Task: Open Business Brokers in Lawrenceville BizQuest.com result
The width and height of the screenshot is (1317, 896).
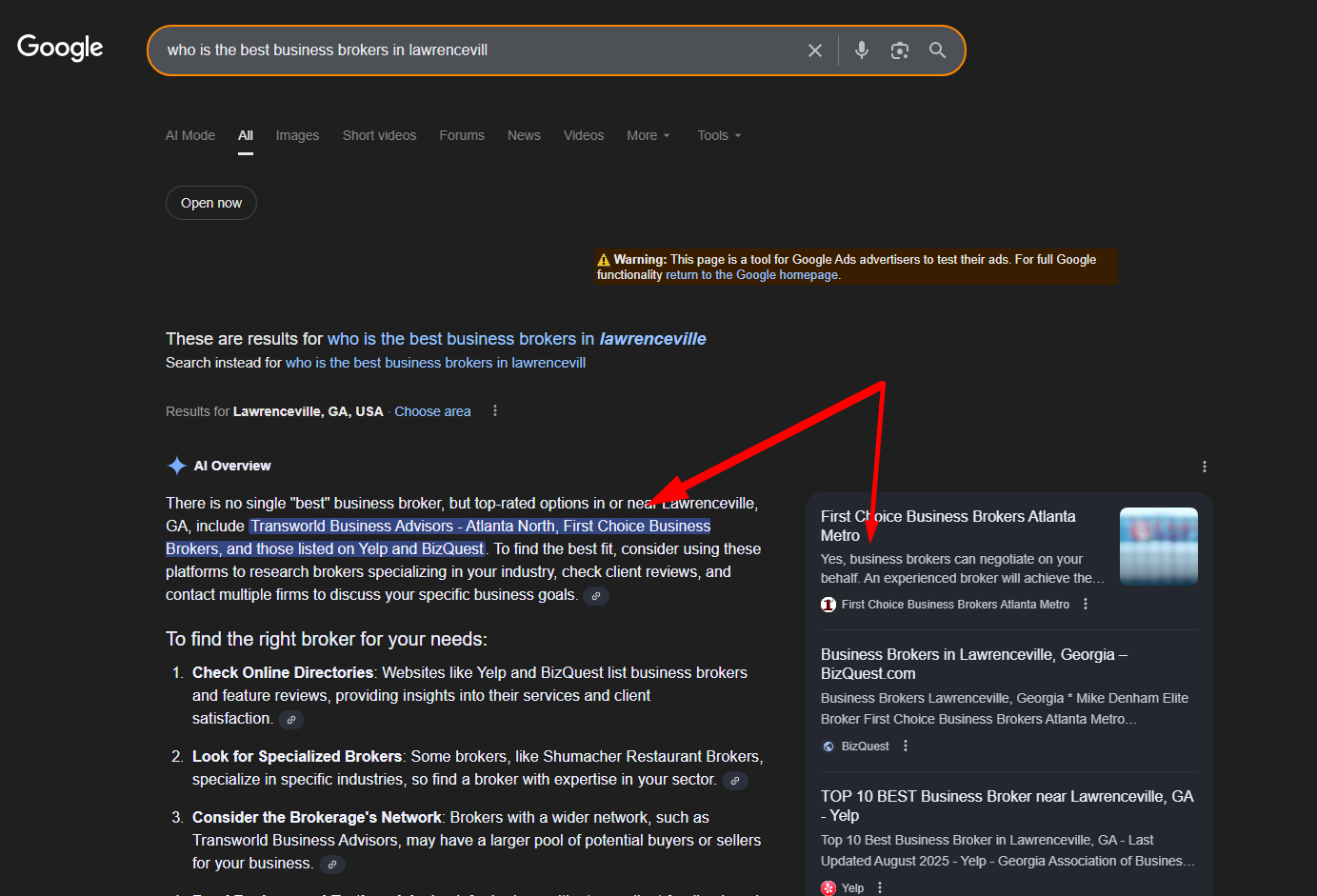Action: point(974,664)
